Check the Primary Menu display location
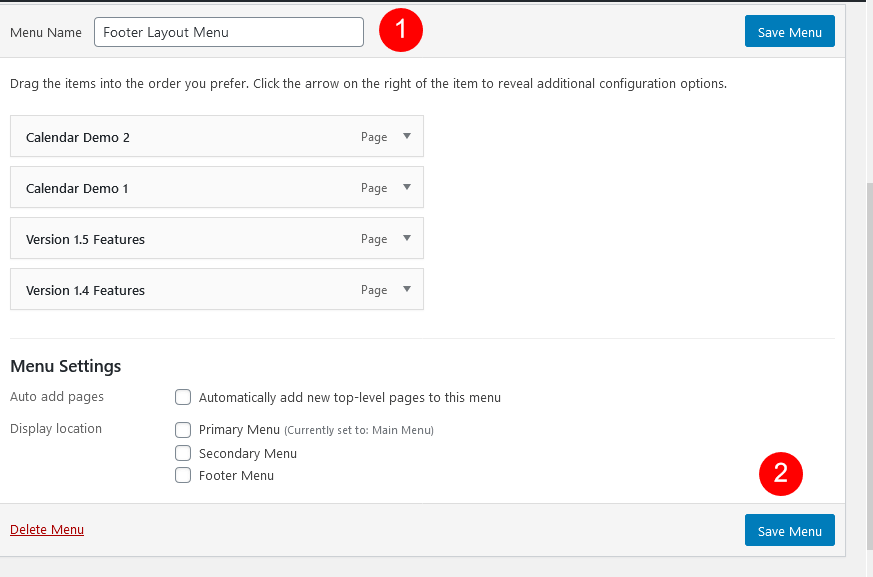 [x=183, y=429]
